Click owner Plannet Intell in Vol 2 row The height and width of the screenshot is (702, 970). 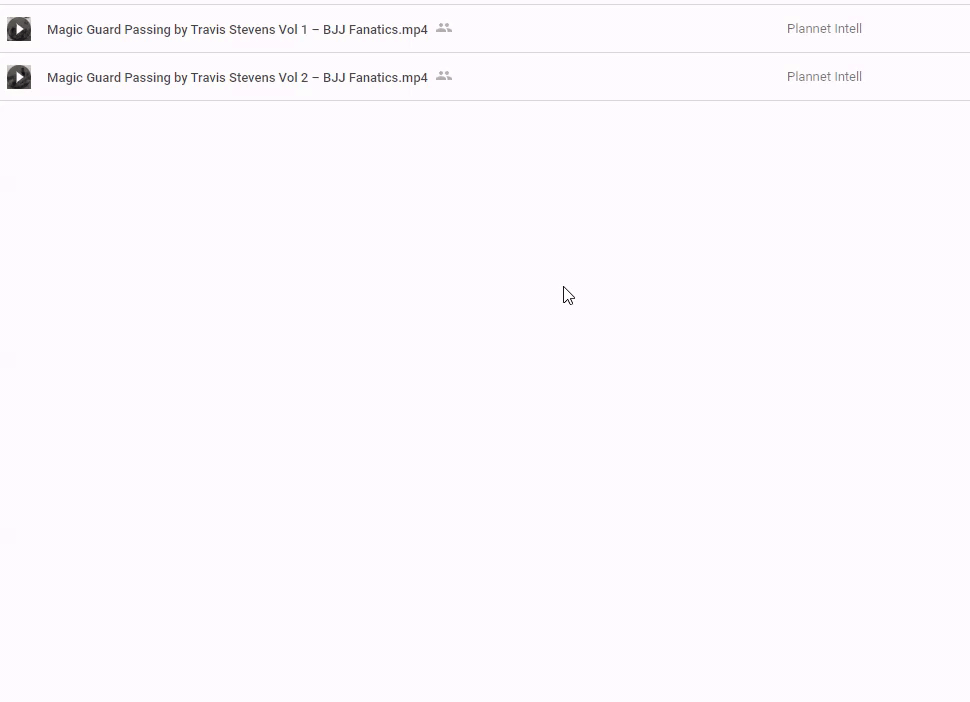pos(824,77)
